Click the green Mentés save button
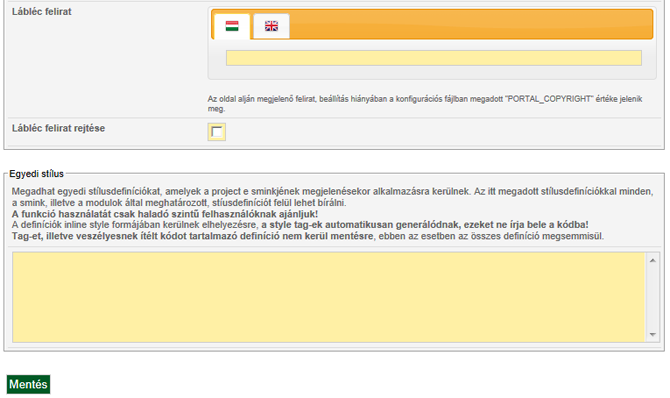This screenshot has height=398, width=670. (x=28, y=384)
